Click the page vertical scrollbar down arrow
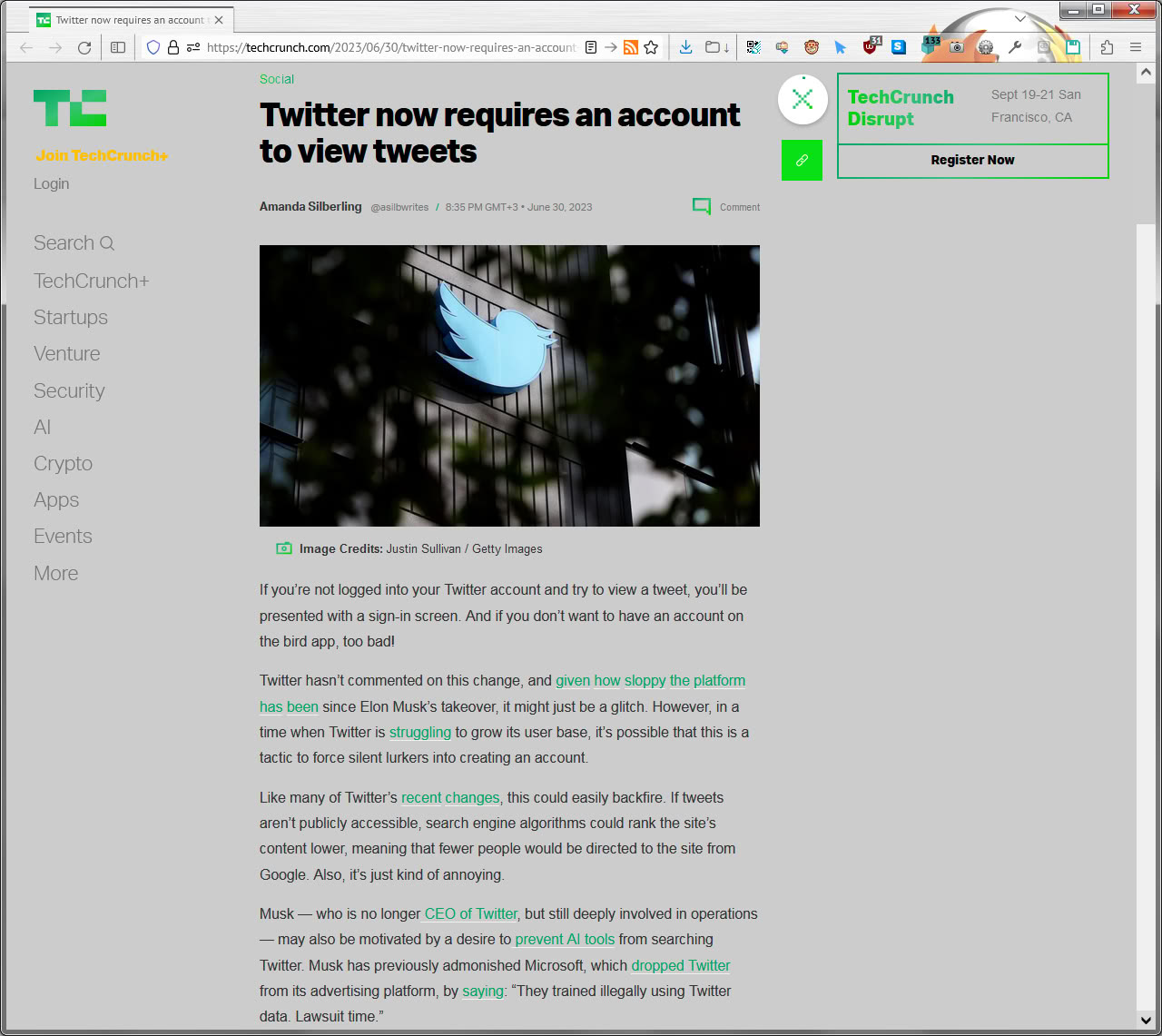This screenshot has width=1162, height=1036. [1146, 1020]
